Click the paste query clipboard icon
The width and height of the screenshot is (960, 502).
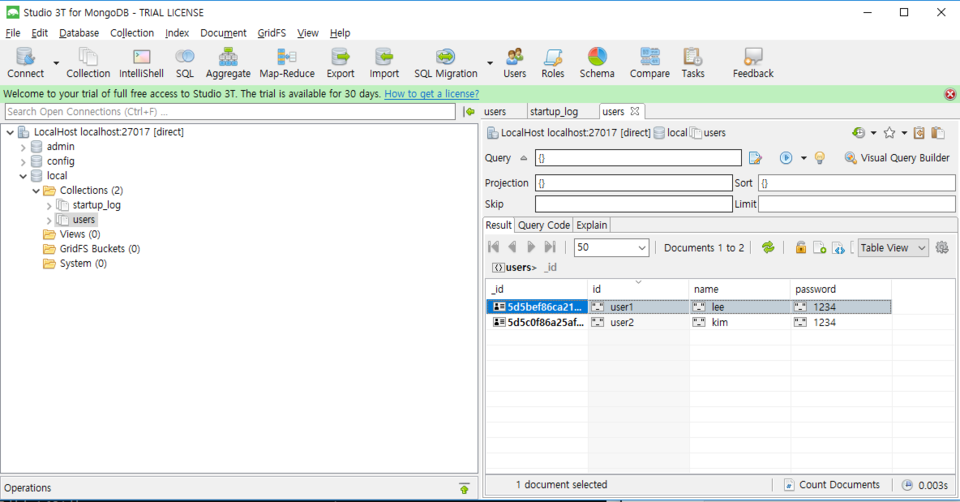point(938,133)
